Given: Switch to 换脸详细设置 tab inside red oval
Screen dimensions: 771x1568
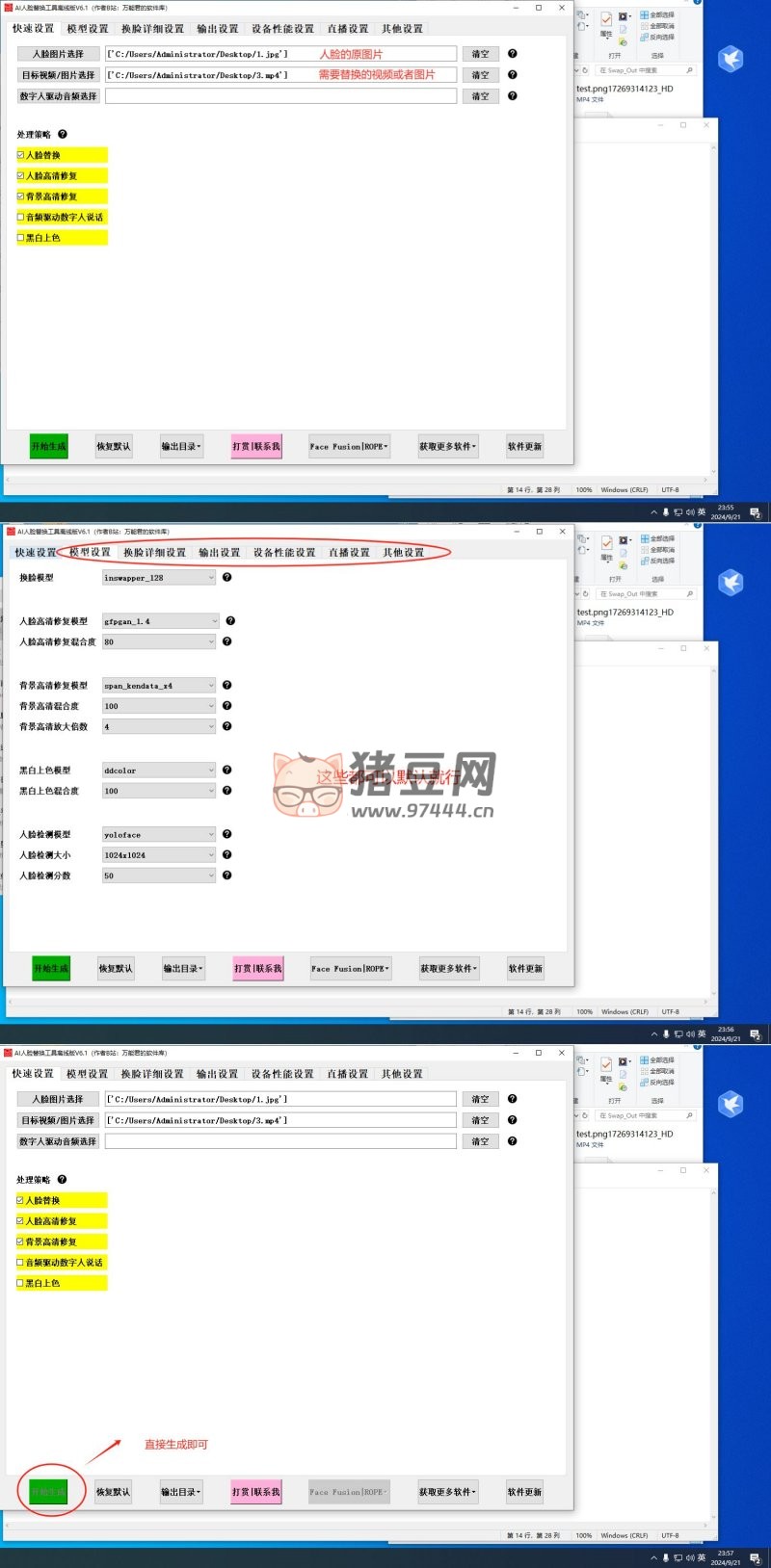Looking at the screenshot, I should click(x=154, y=553).
